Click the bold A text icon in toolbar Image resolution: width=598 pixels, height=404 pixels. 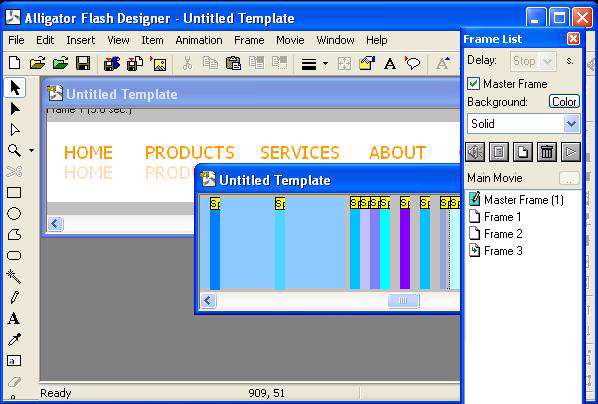click(390, 64)
